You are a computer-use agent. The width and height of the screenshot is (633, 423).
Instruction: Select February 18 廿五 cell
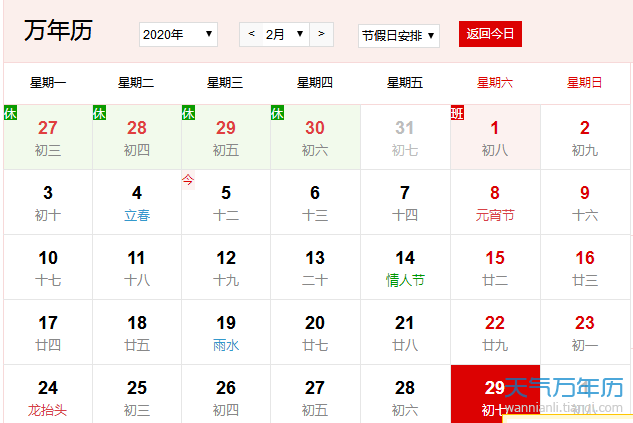click(137, 332)
